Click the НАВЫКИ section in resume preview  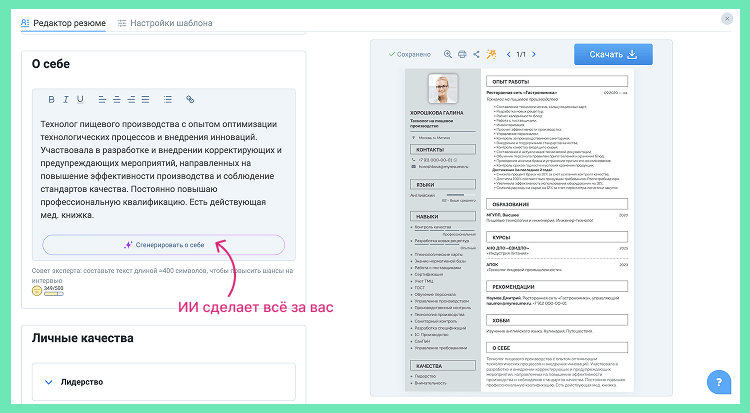pos(443,216)
